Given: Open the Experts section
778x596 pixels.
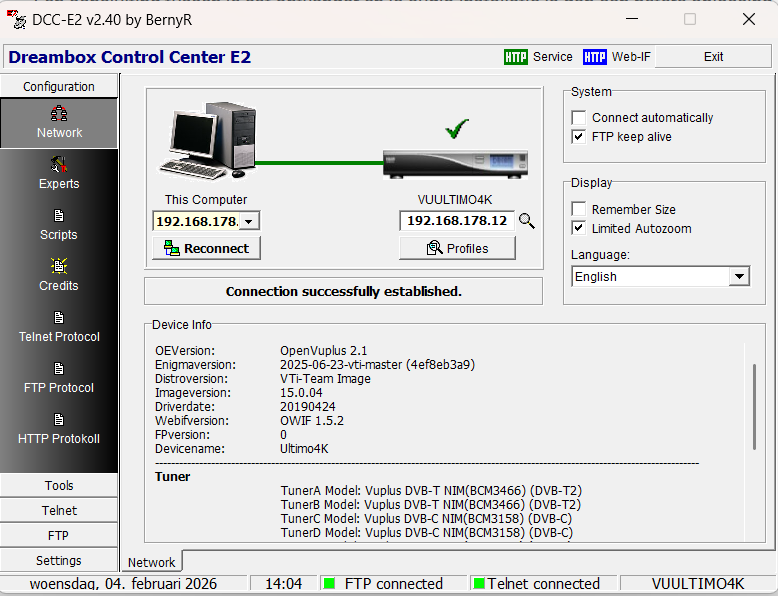Looking at the screenshot, I should [x=59, y=174].
